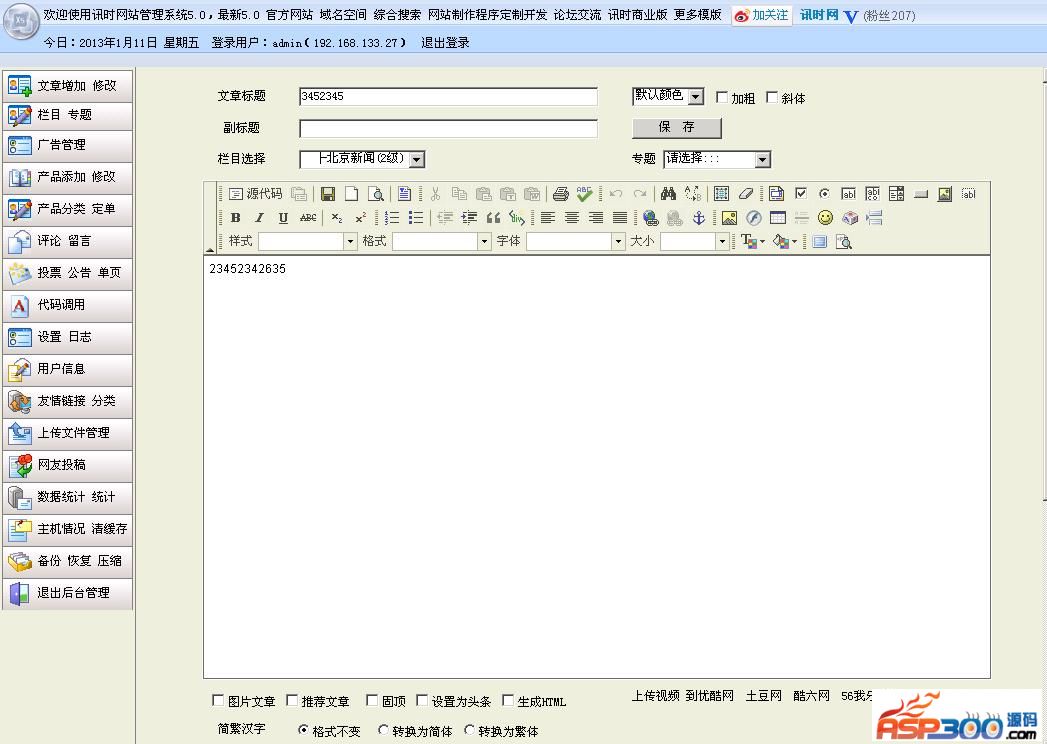Click the Anchor icon in toolbar

coord(699,218)
